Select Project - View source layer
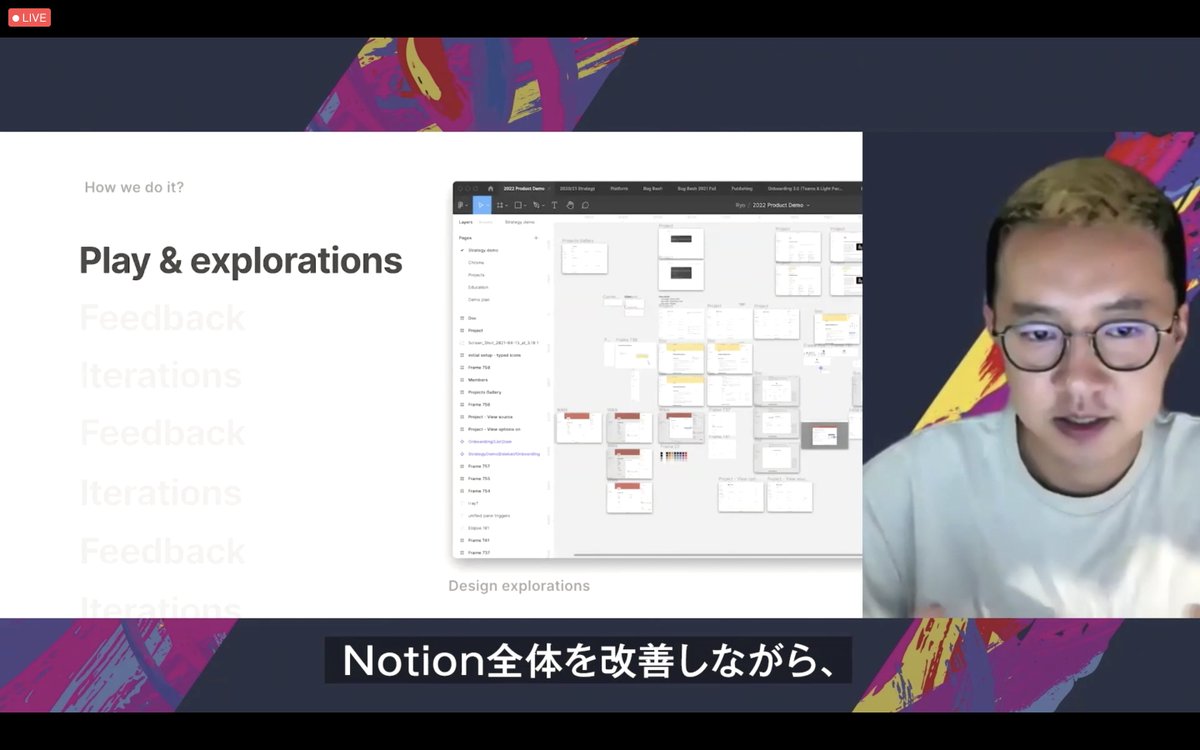 pyautogui.click(x=490, y=417)
